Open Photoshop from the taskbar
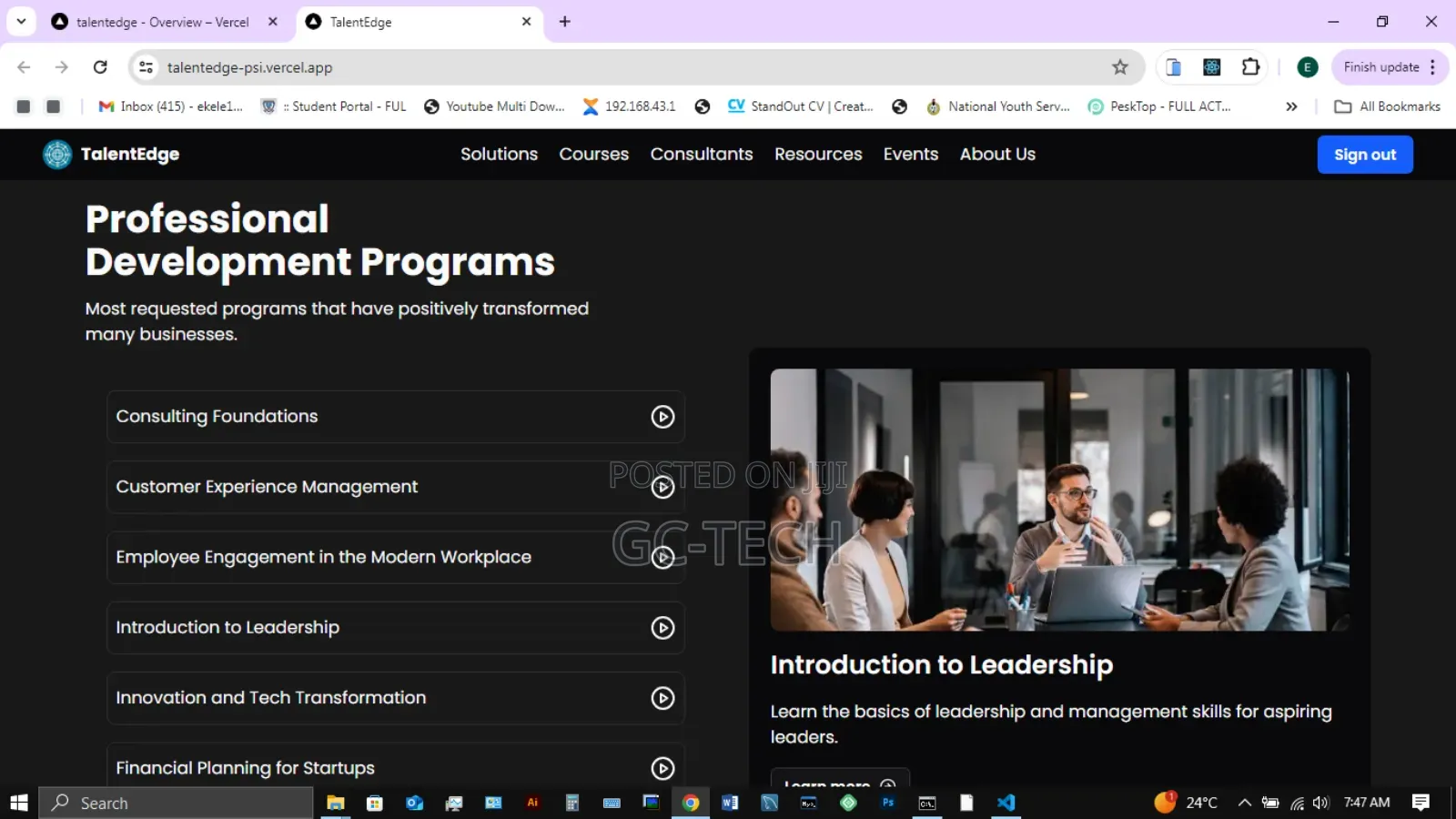This screenshot has height=819, width=1456. point(888,803)
